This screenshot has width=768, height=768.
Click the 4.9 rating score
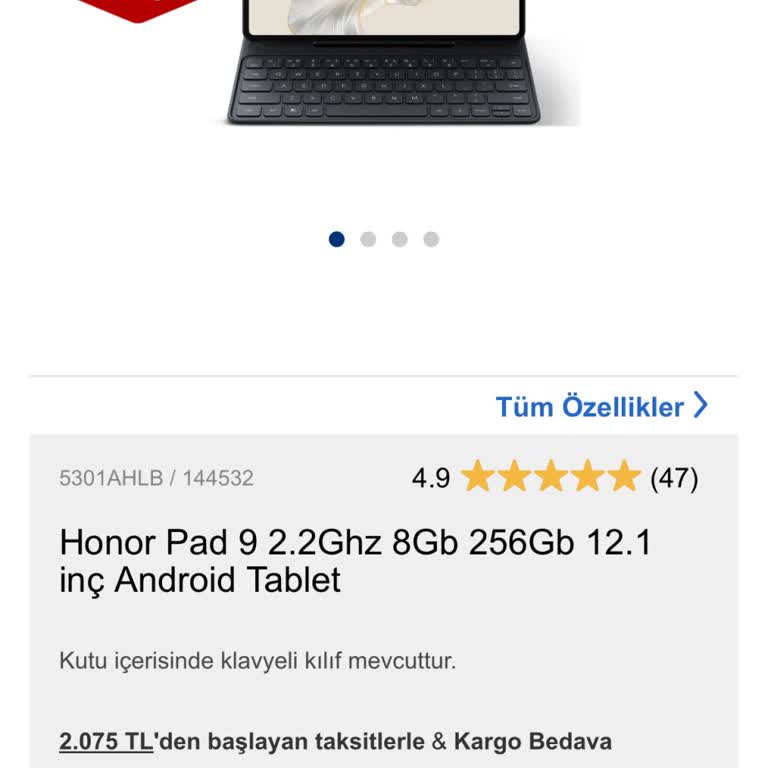click(431, 478)
